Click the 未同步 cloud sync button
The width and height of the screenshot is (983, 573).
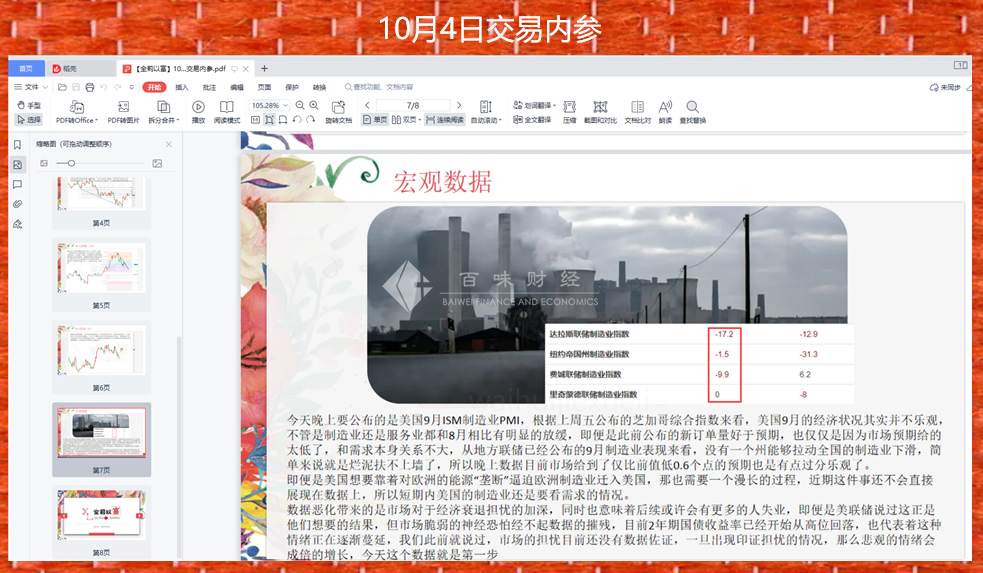point(945,87)
